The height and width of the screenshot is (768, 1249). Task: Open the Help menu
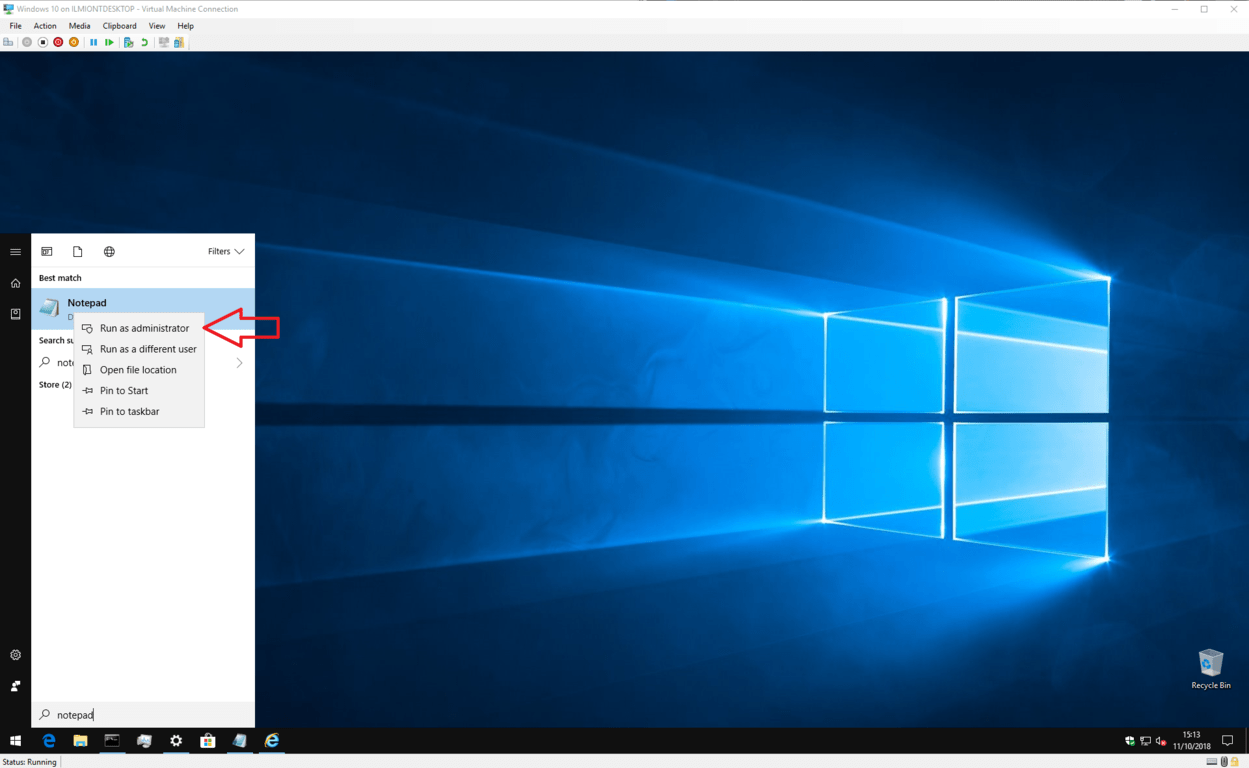coord(185,26)
